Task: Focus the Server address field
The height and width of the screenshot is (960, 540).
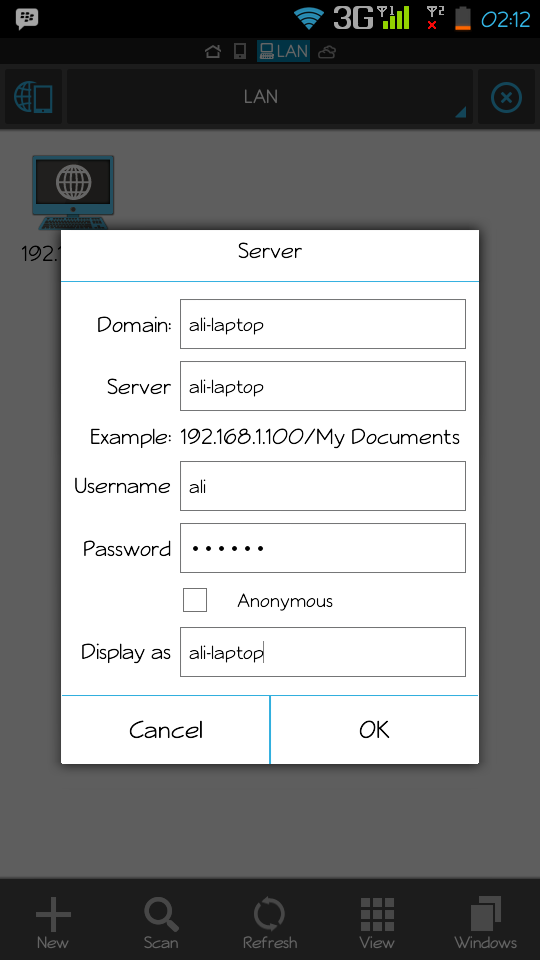Action: coord(323,386)
